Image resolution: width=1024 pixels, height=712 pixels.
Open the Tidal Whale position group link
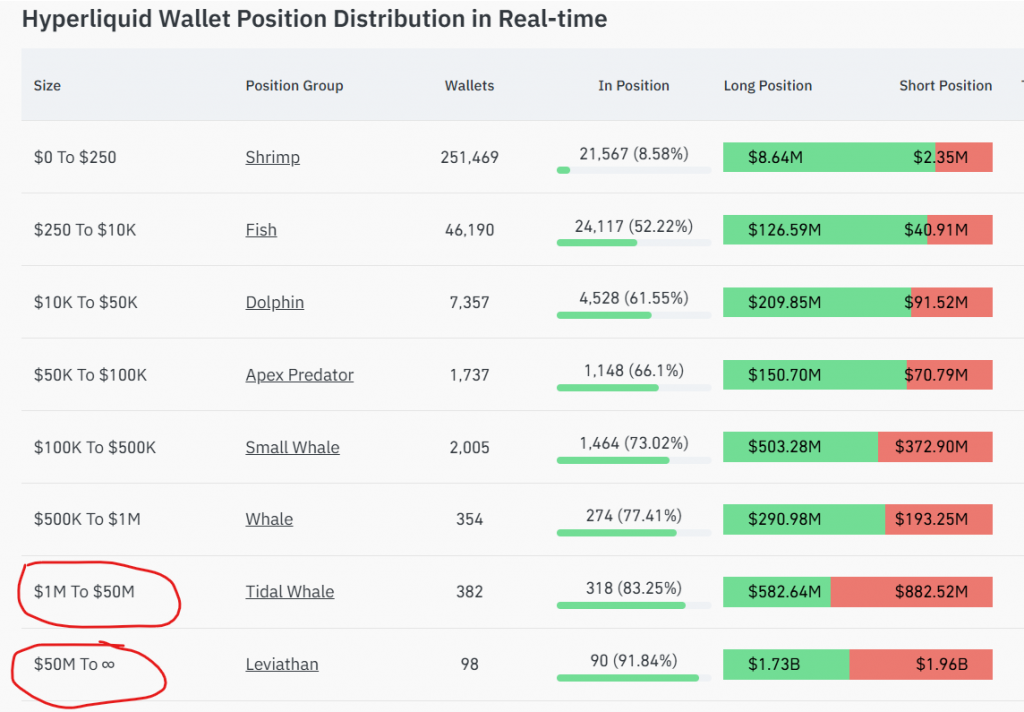[290, 591]
